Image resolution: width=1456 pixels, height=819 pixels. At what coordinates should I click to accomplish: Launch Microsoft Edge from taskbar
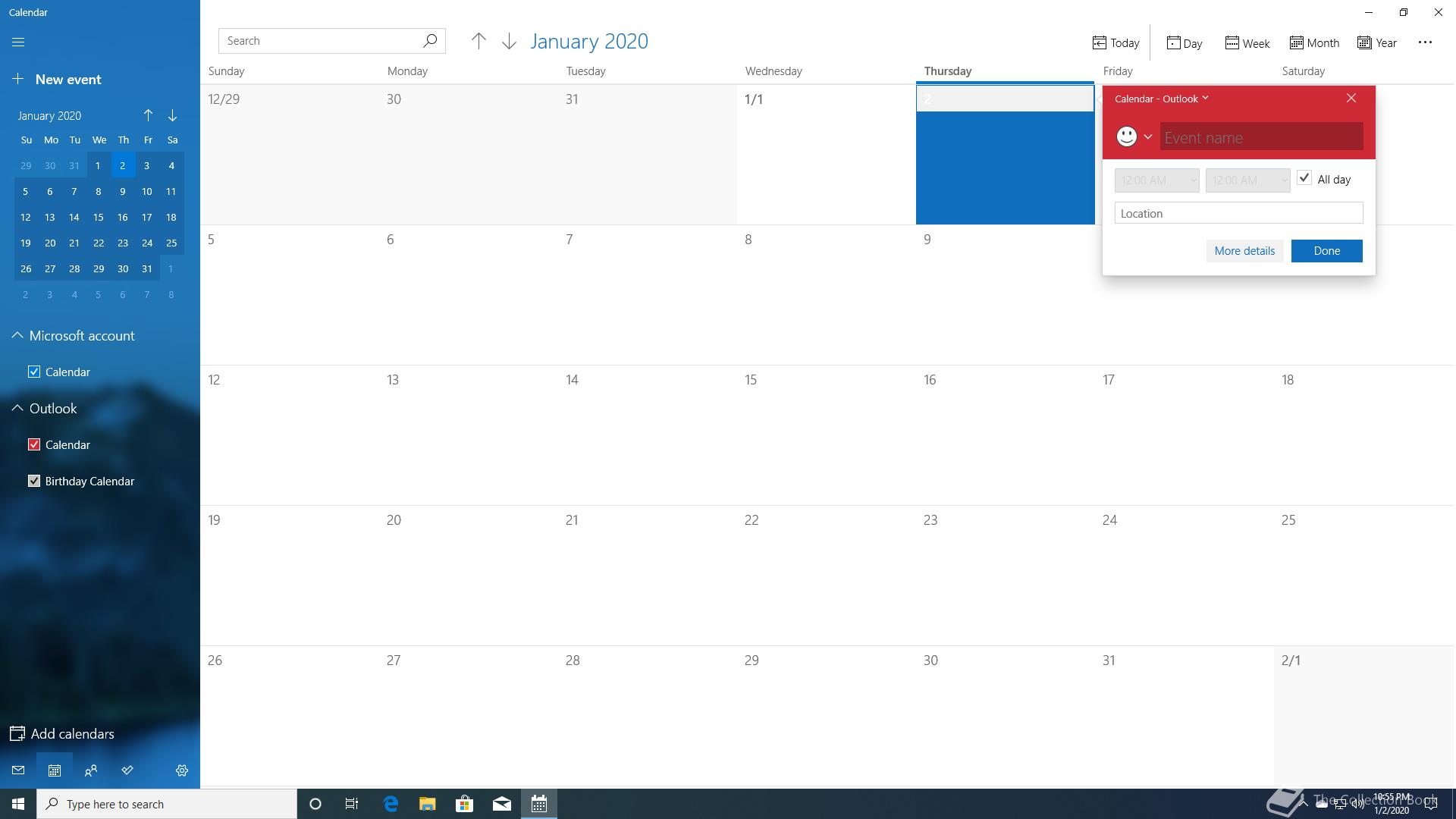(391, 804)
